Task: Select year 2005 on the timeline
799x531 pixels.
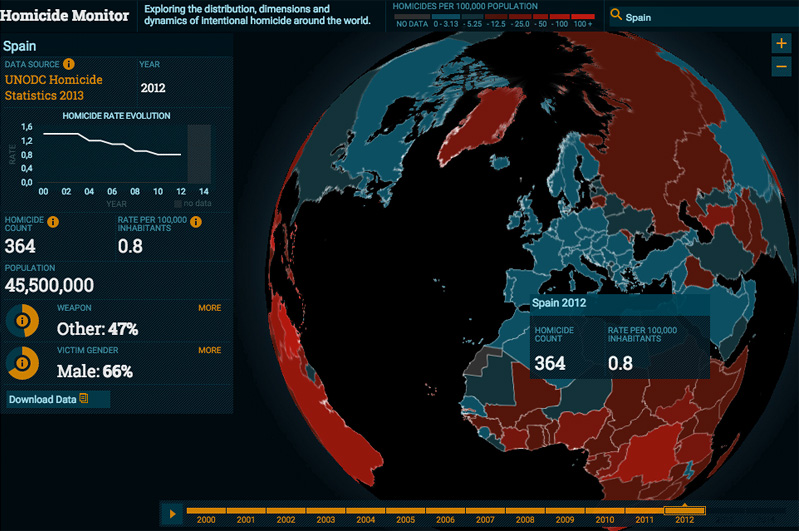Action: click(x=405, y=515)
